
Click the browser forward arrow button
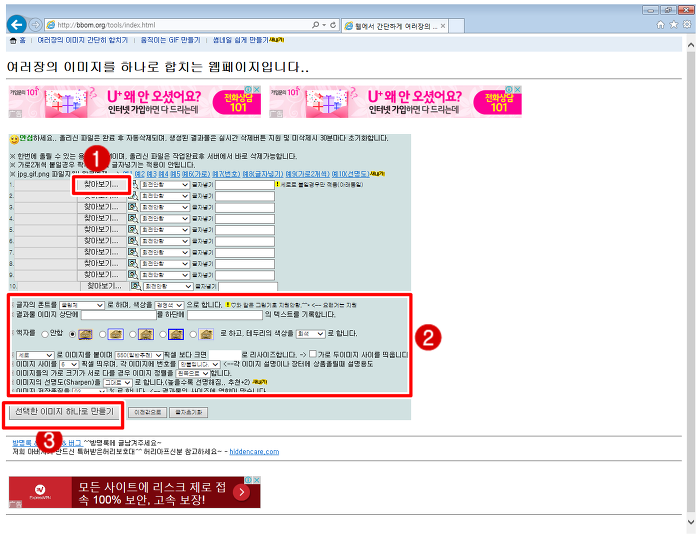click(x=35, y=25)
